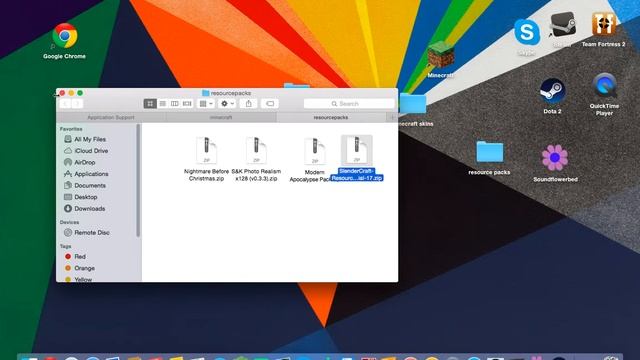Switch Finder to cover flow view
Viewport: 640px width, 360px height.
point(187,104)
